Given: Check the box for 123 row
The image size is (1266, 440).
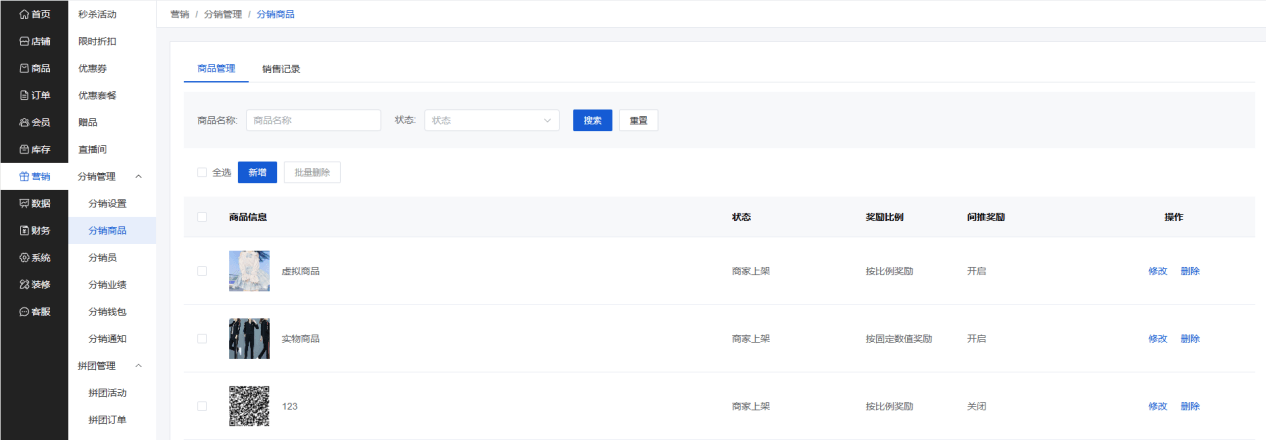Looking at the screenshot, I should click(202, 406).
